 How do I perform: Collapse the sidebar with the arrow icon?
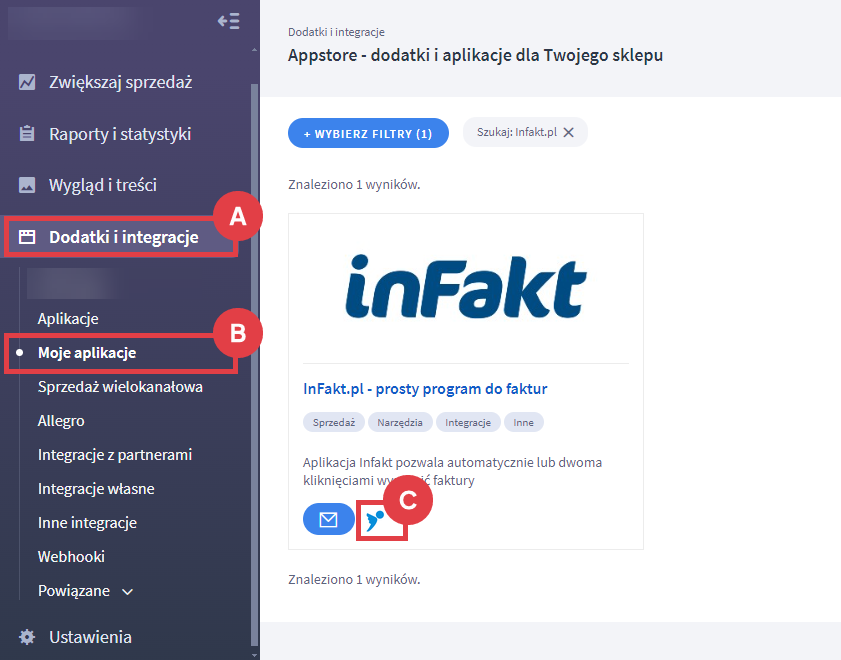228,21
